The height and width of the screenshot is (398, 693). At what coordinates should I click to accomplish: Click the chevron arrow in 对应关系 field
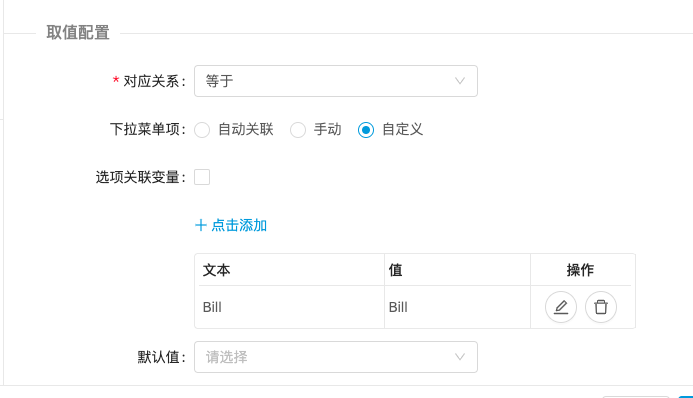click(460, 81)
